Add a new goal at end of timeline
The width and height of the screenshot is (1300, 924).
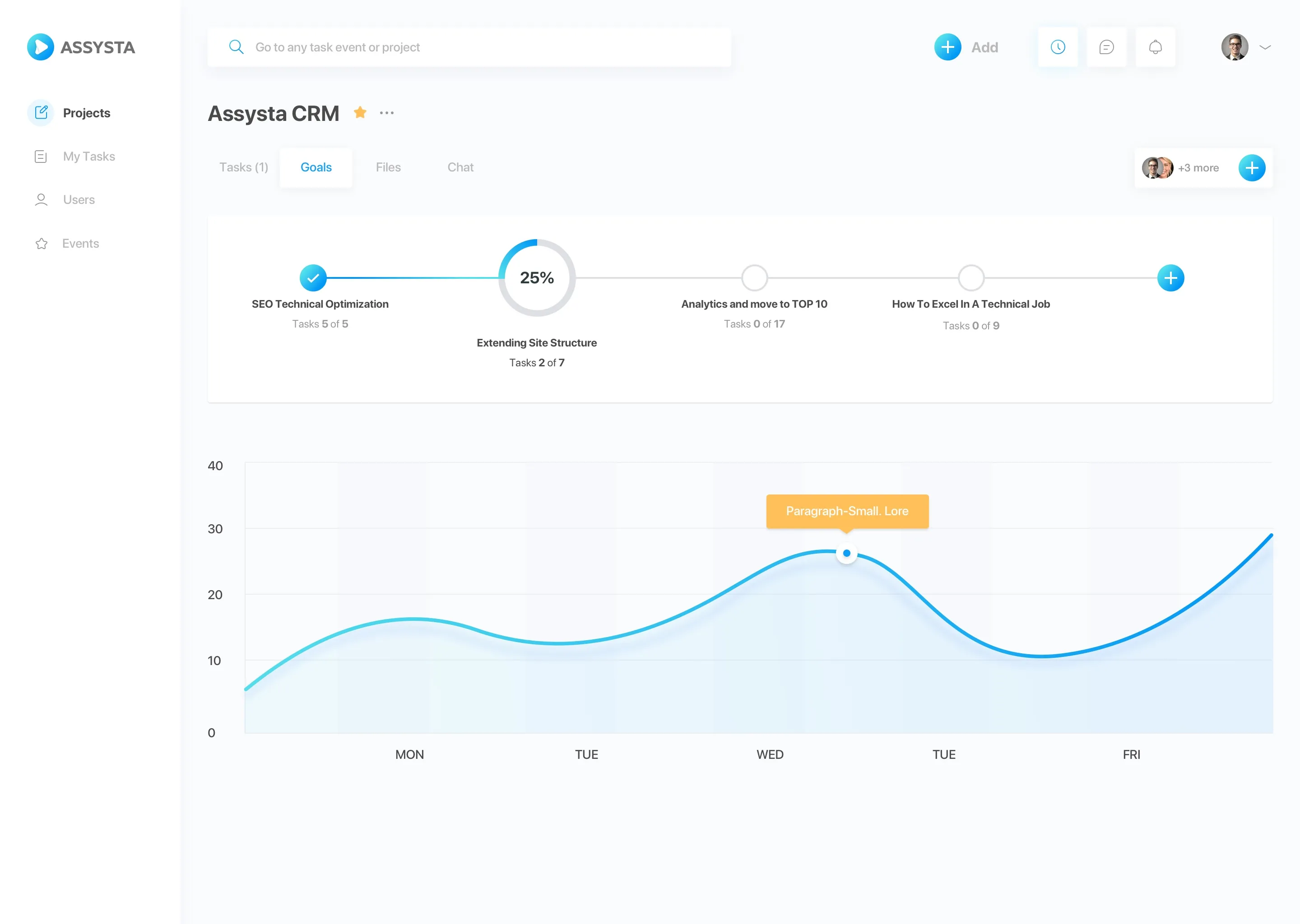point(1170,278)
